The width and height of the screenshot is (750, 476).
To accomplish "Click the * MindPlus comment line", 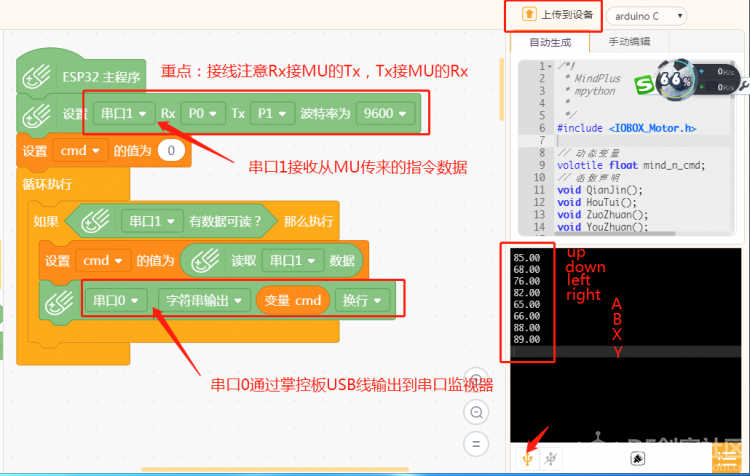I will [592, 78].
